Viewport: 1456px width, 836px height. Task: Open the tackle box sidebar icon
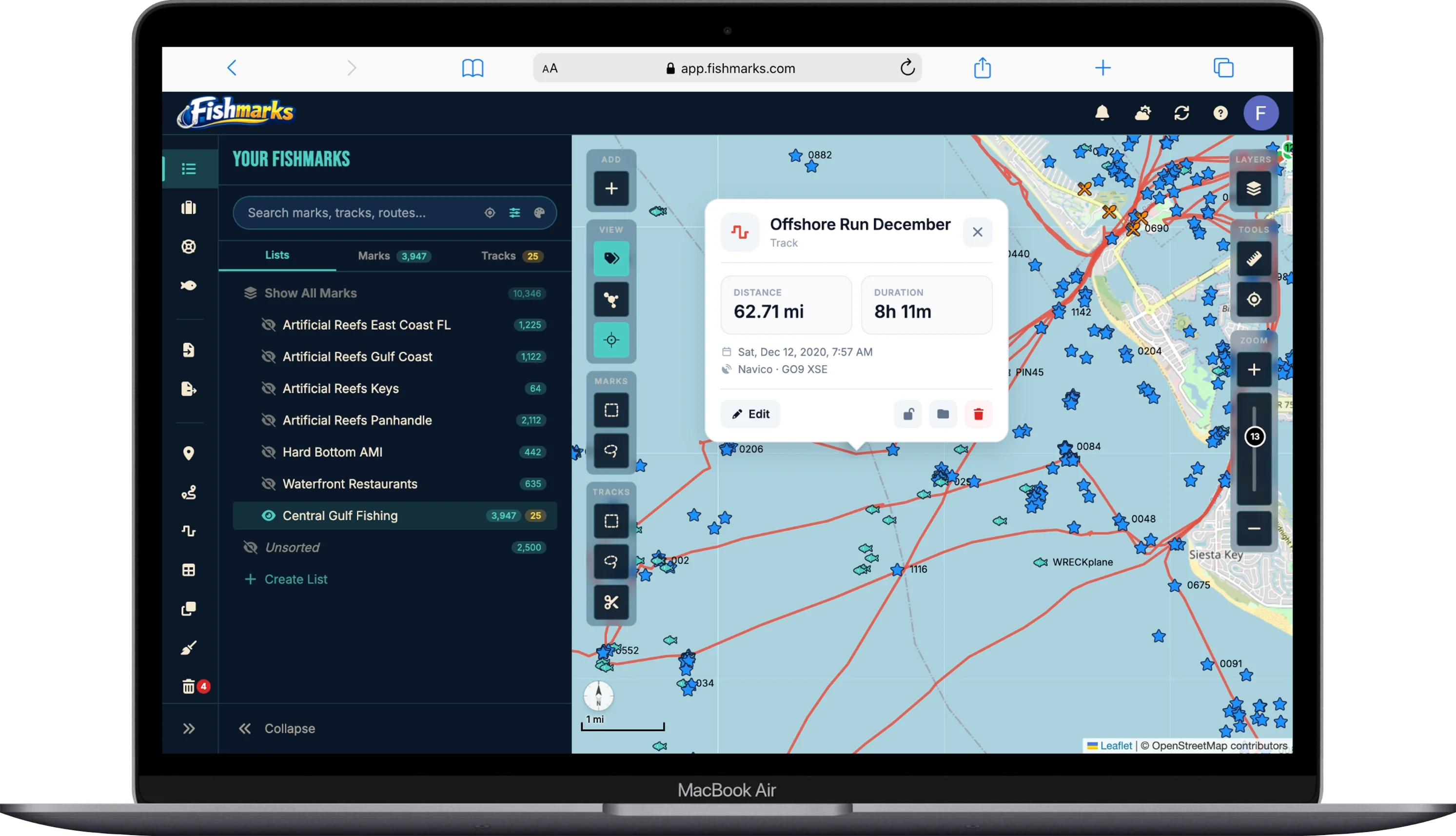point(189,207)
